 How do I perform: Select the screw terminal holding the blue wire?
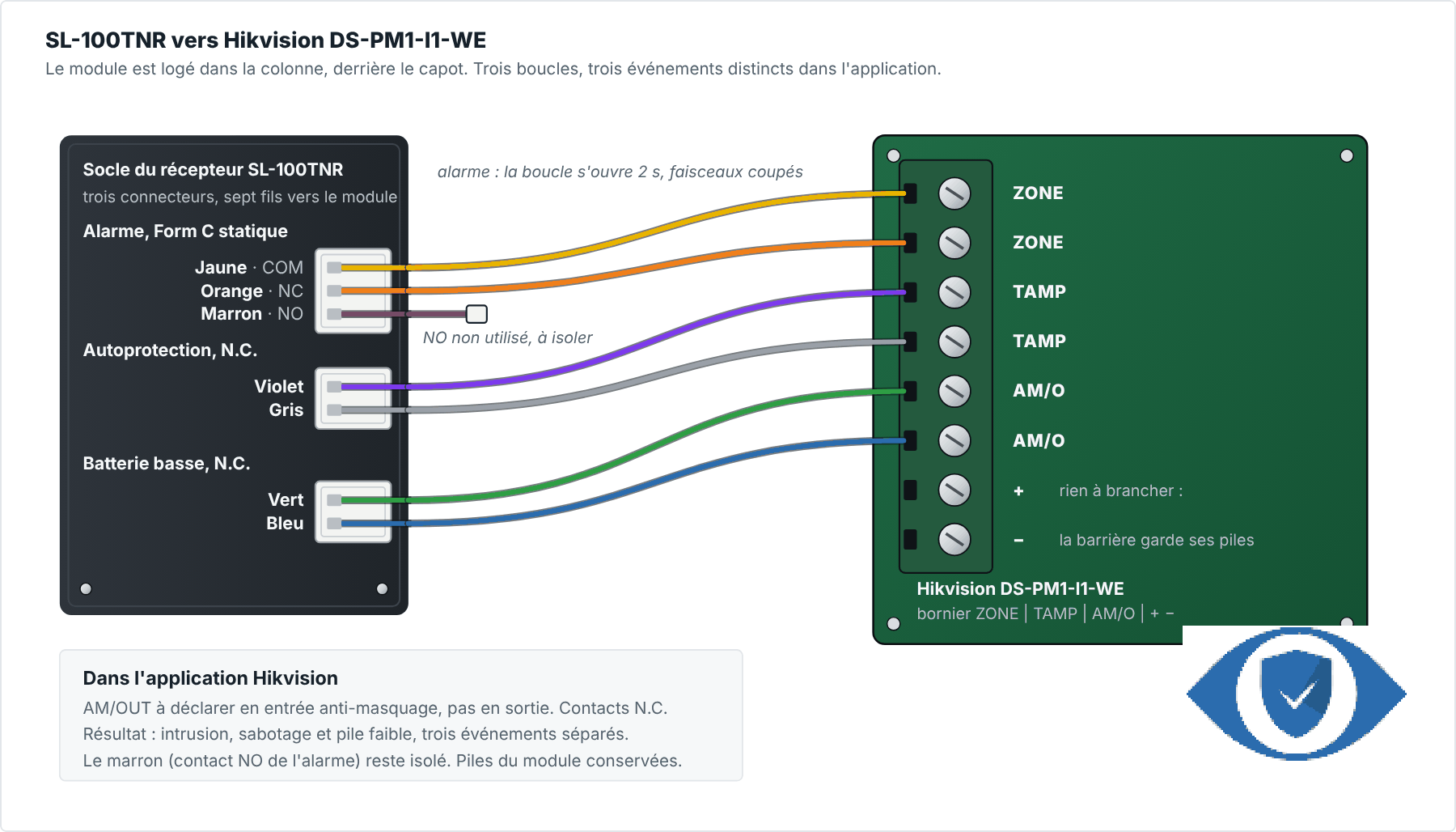(x=954, y=440)
